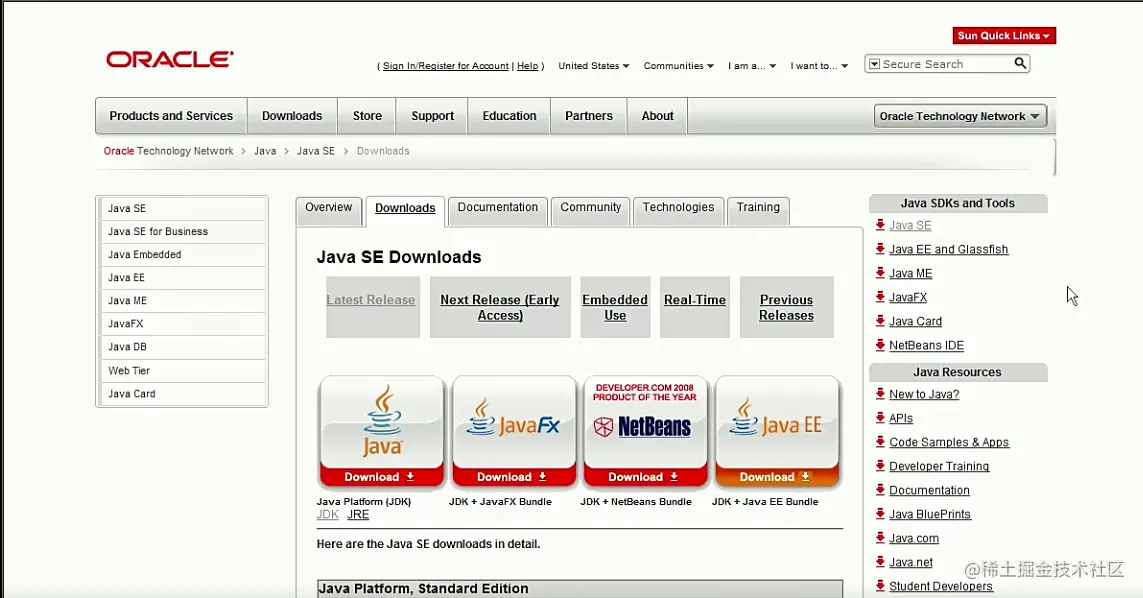Image resolution: width=1143 pixels, height=598 pixels.
Task: Open the Downloads main navigation menu
Action: tap(292, 116)
